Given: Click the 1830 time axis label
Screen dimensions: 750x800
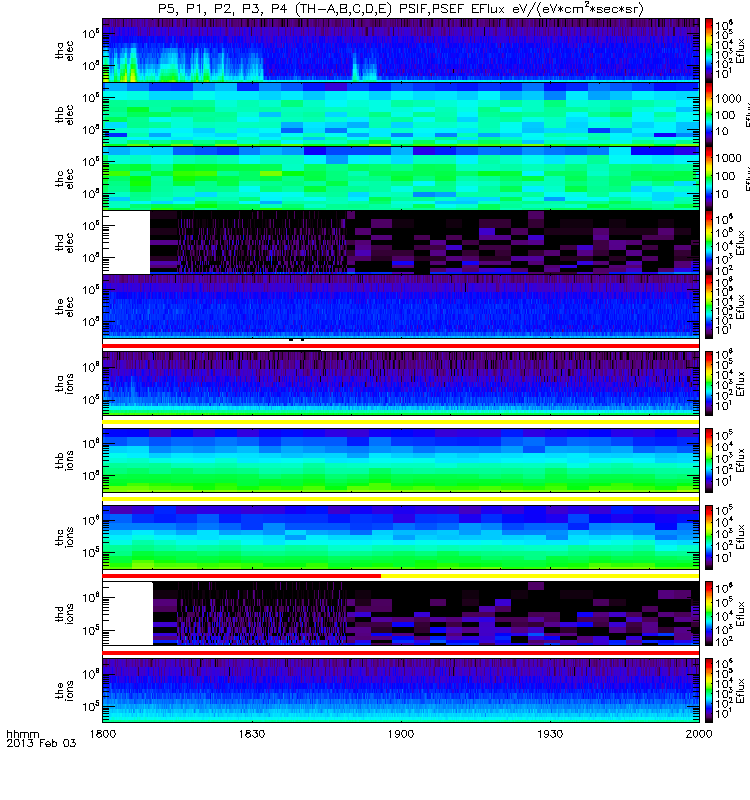Looking at the screenshot, I should [x=252, y=734].
